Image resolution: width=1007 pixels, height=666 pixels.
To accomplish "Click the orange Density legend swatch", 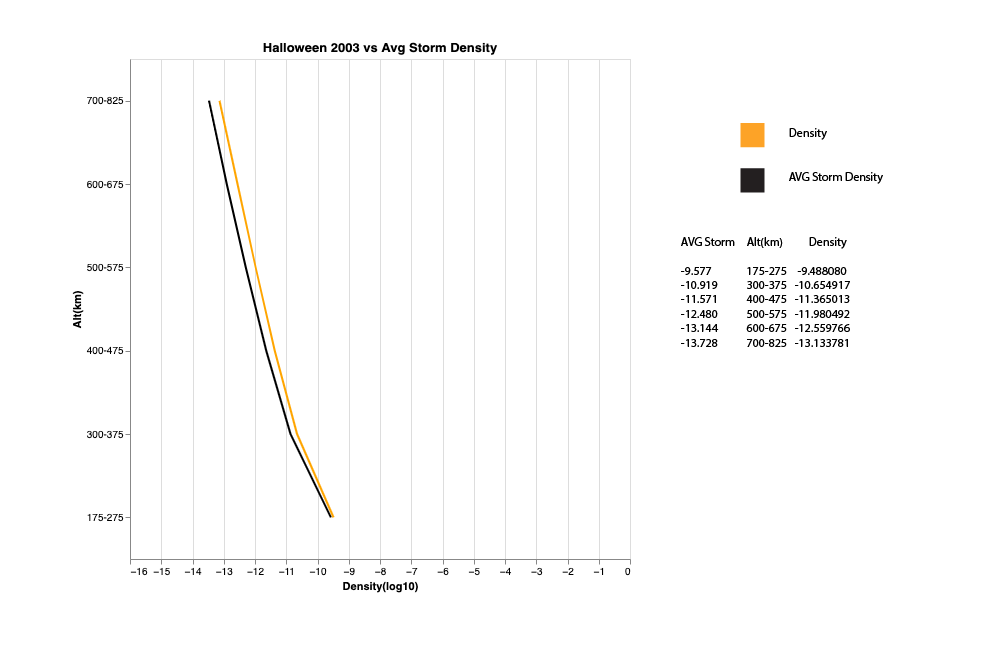I will 752,134.
